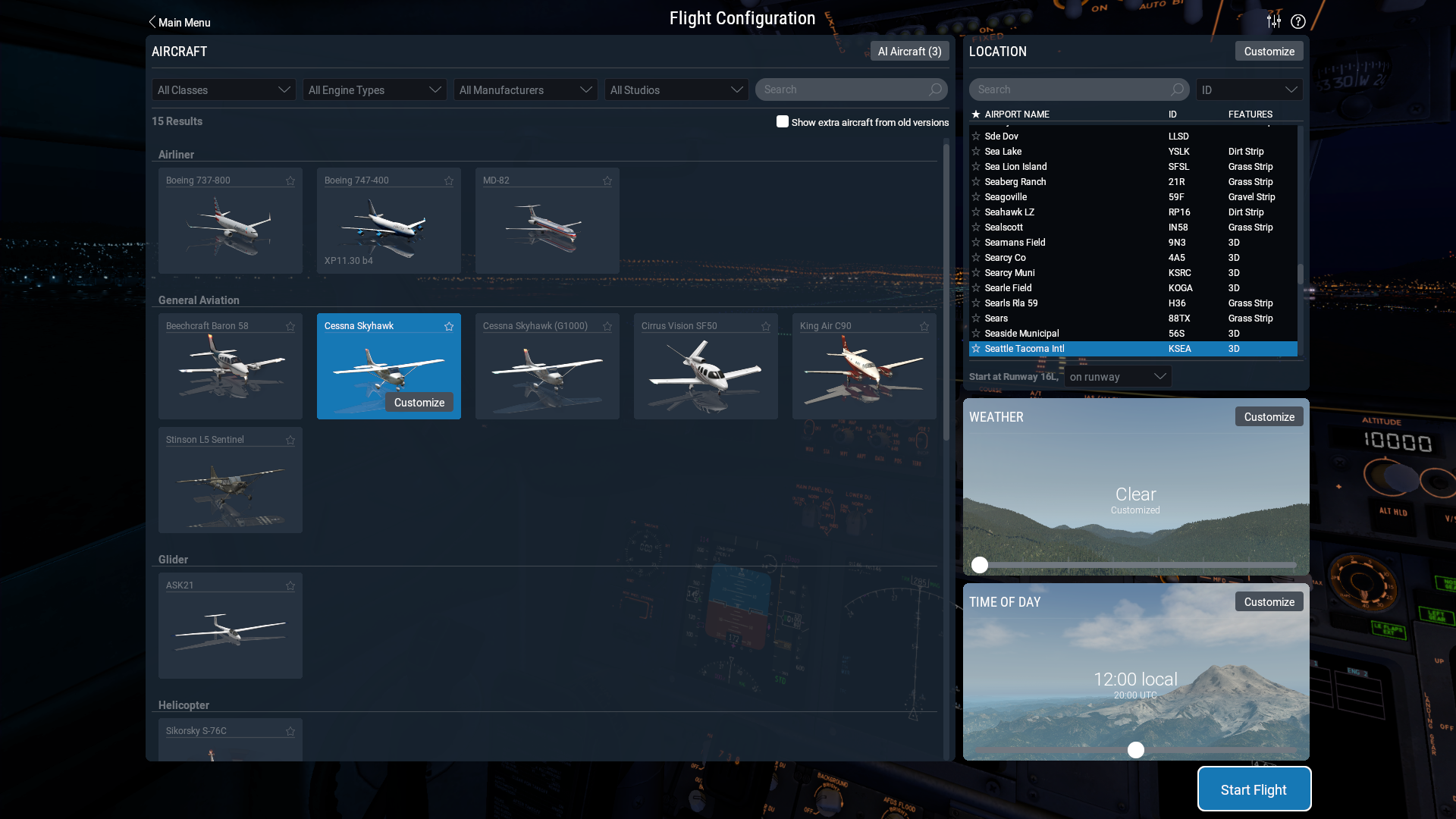Star the Seahawk LZ airport
The image size is (1456, 819).
click(x=976, y=212)
